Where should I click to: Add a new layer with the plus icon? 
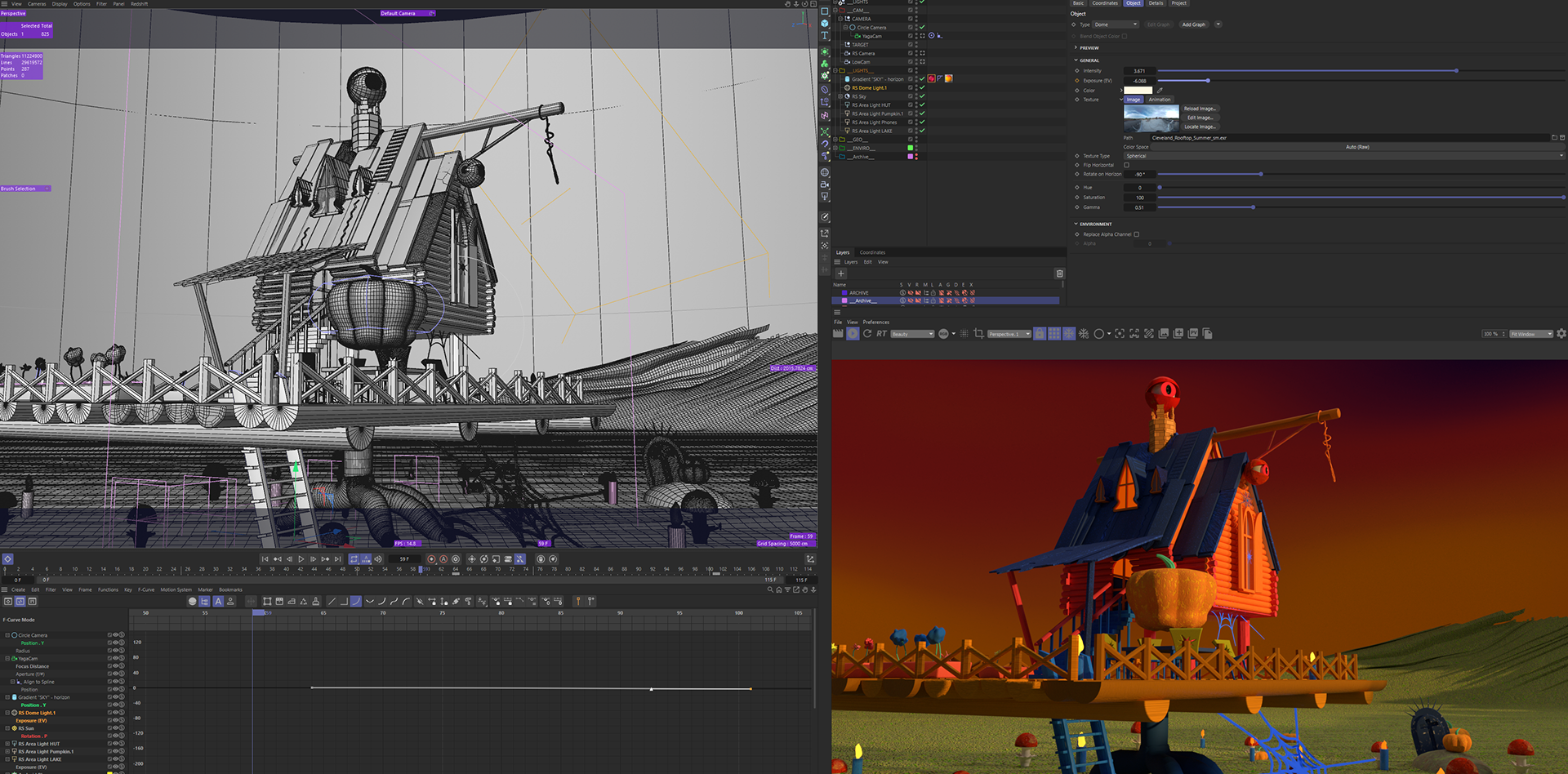pyautogui.click(x=840, y=274)
